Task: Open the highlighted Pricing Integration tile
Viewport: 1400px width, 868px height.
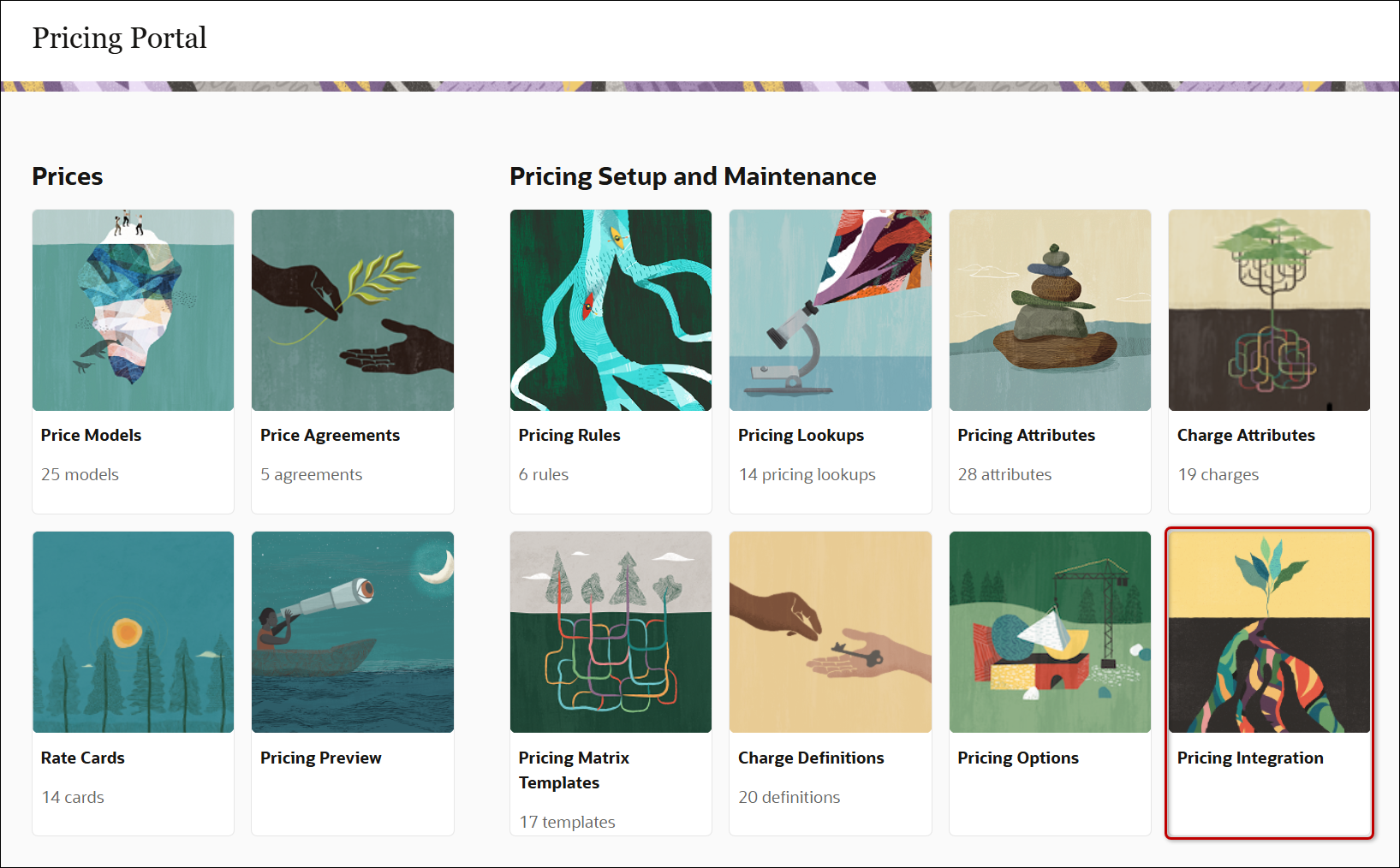Action: tap(1269, 632)
